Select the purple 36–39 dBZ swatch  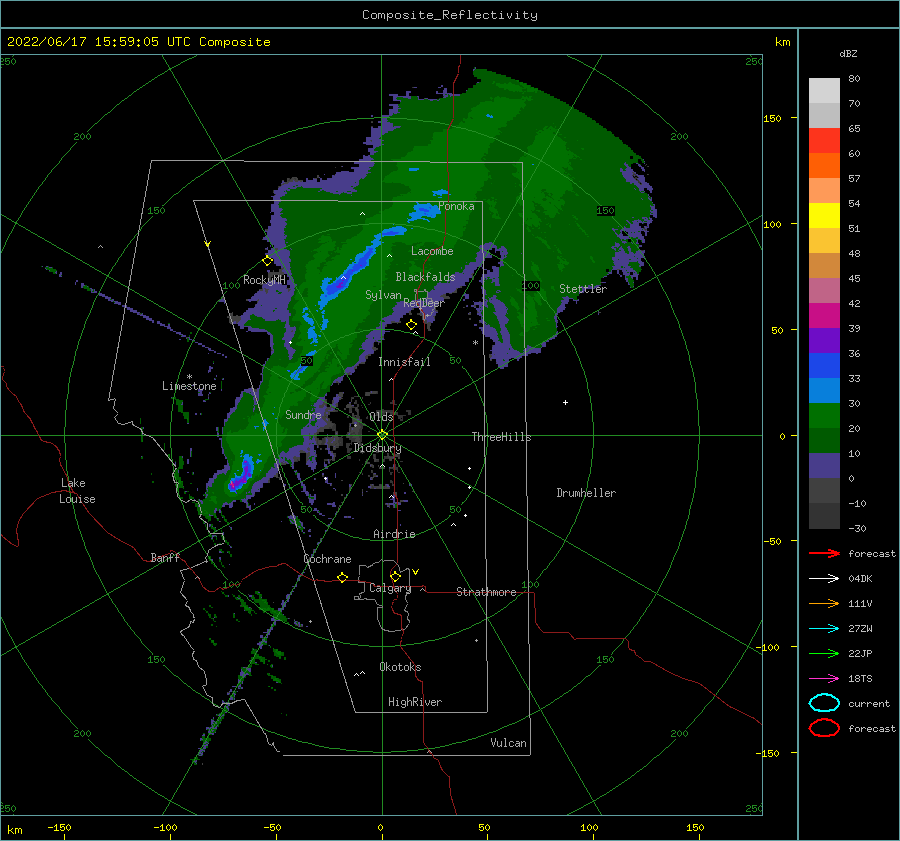pyautogui.click(x=824, y=340)
